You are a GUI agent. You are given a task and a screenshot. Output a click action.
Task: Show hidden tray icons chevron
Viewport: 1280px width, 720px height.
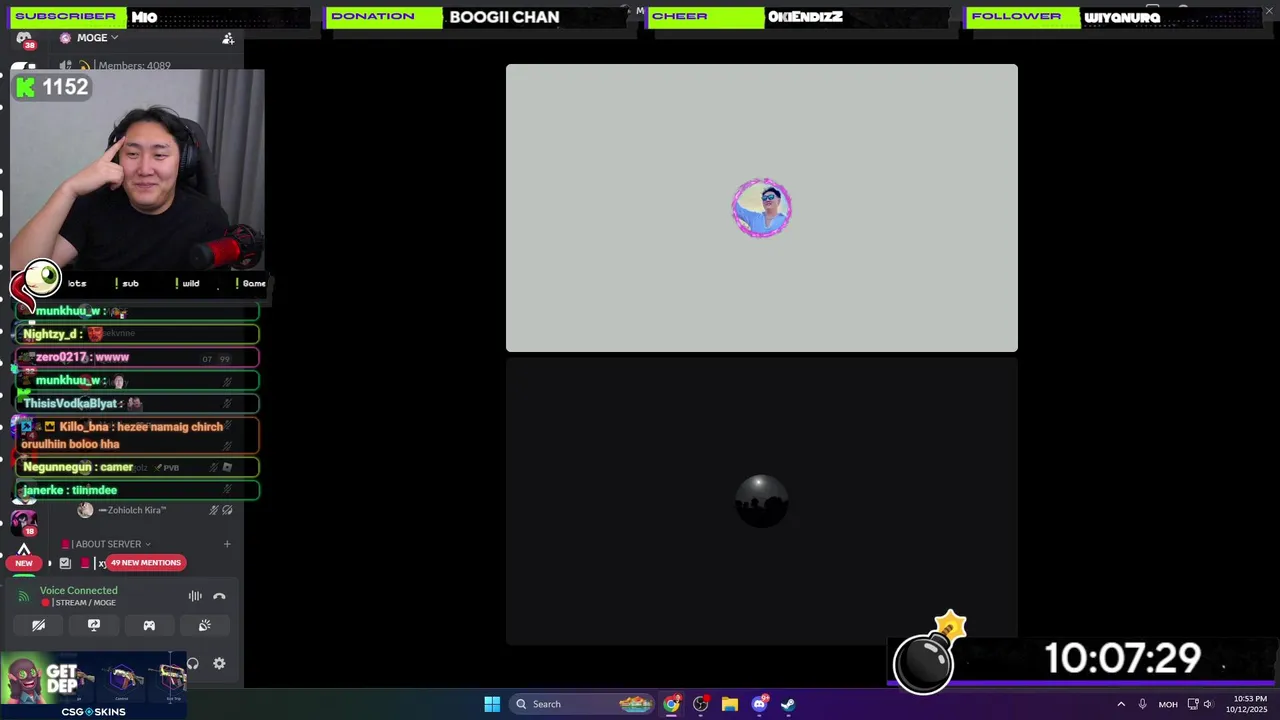pos(1121,704)
